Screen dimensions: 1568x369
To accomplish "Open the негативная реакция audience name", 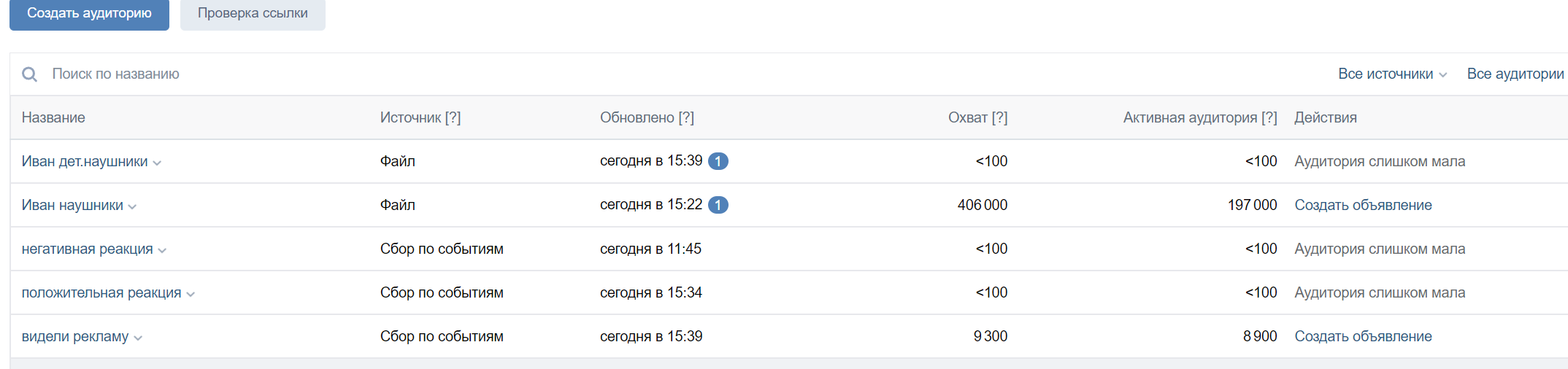I will (87, 249).
